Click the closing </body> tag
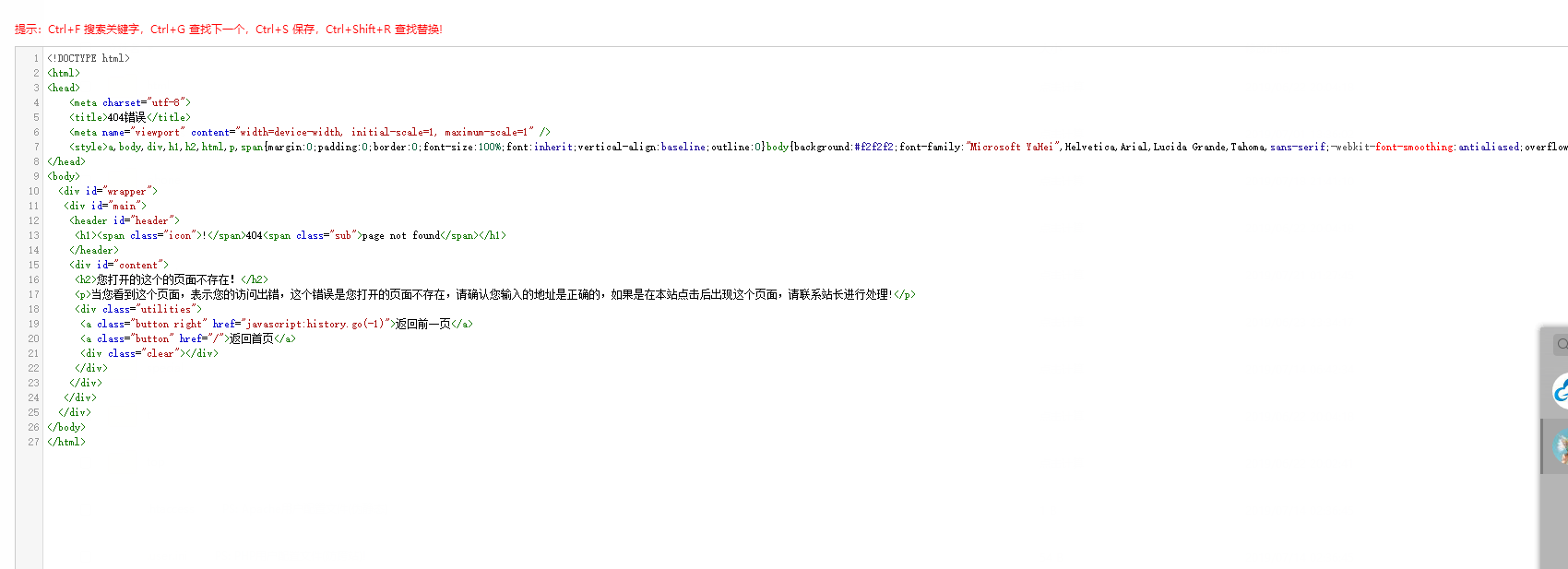This screenshot has width=1568, height=569. (x=66, y=427)
